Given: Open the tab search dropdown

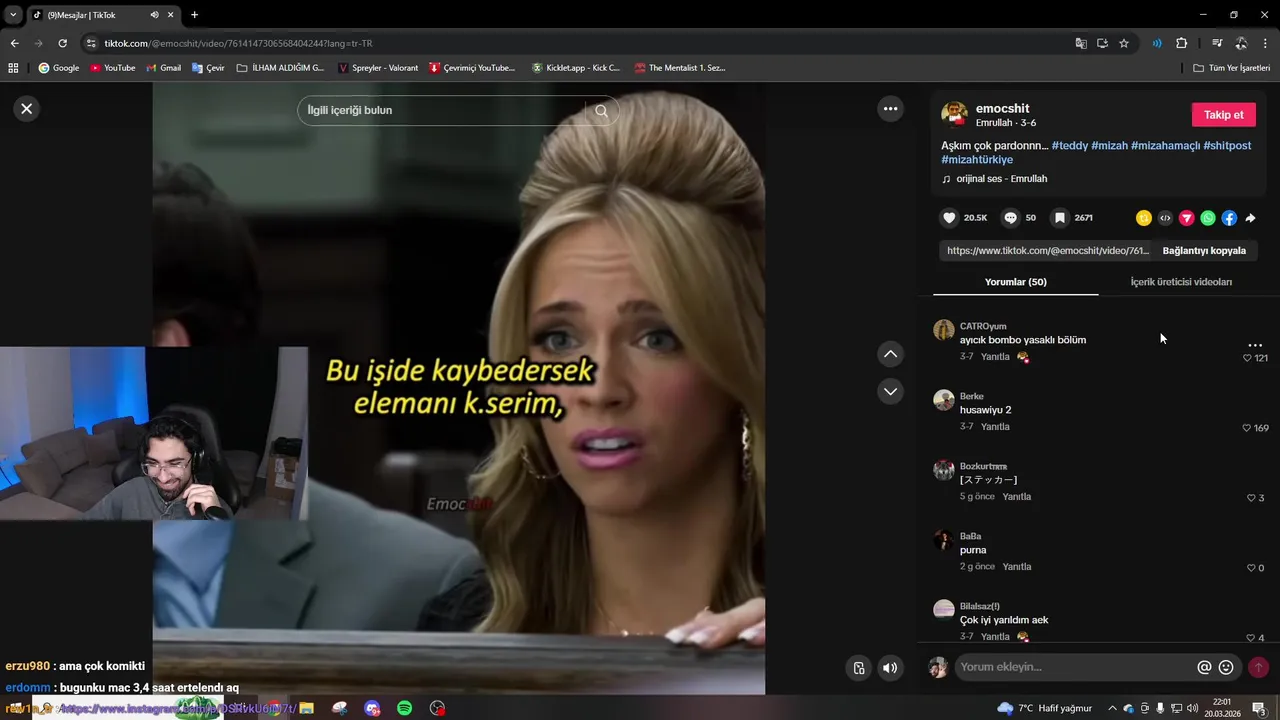Looking at the screenshot, I should [x=13, y=15].
